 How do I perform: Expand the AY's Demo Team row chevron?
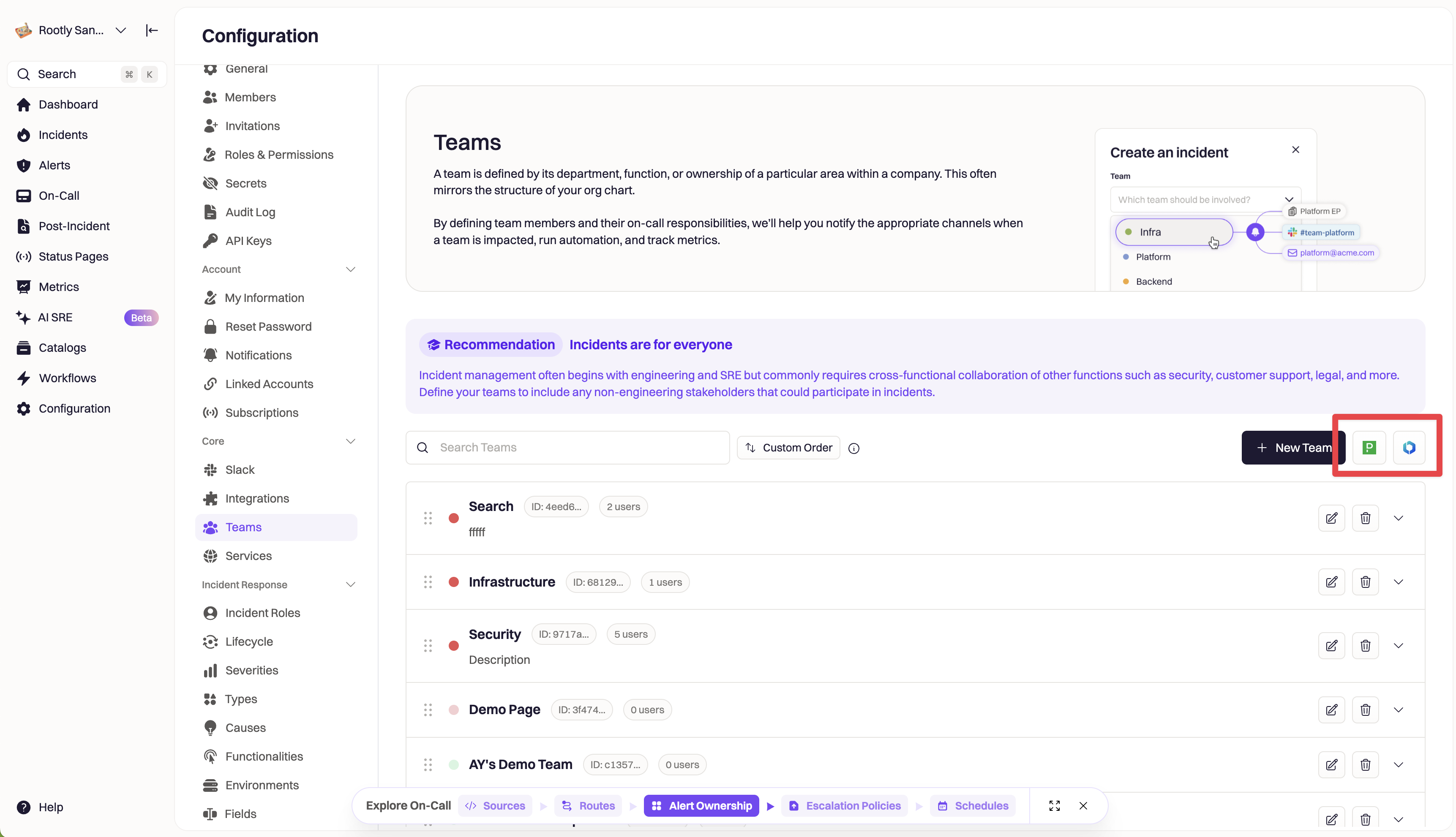[x=1399, y=764]
